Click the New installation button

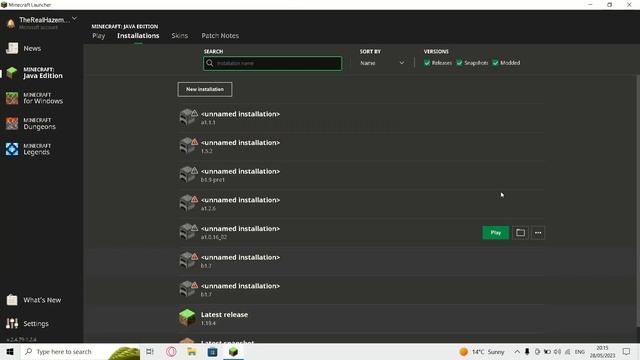coord(205,89)
